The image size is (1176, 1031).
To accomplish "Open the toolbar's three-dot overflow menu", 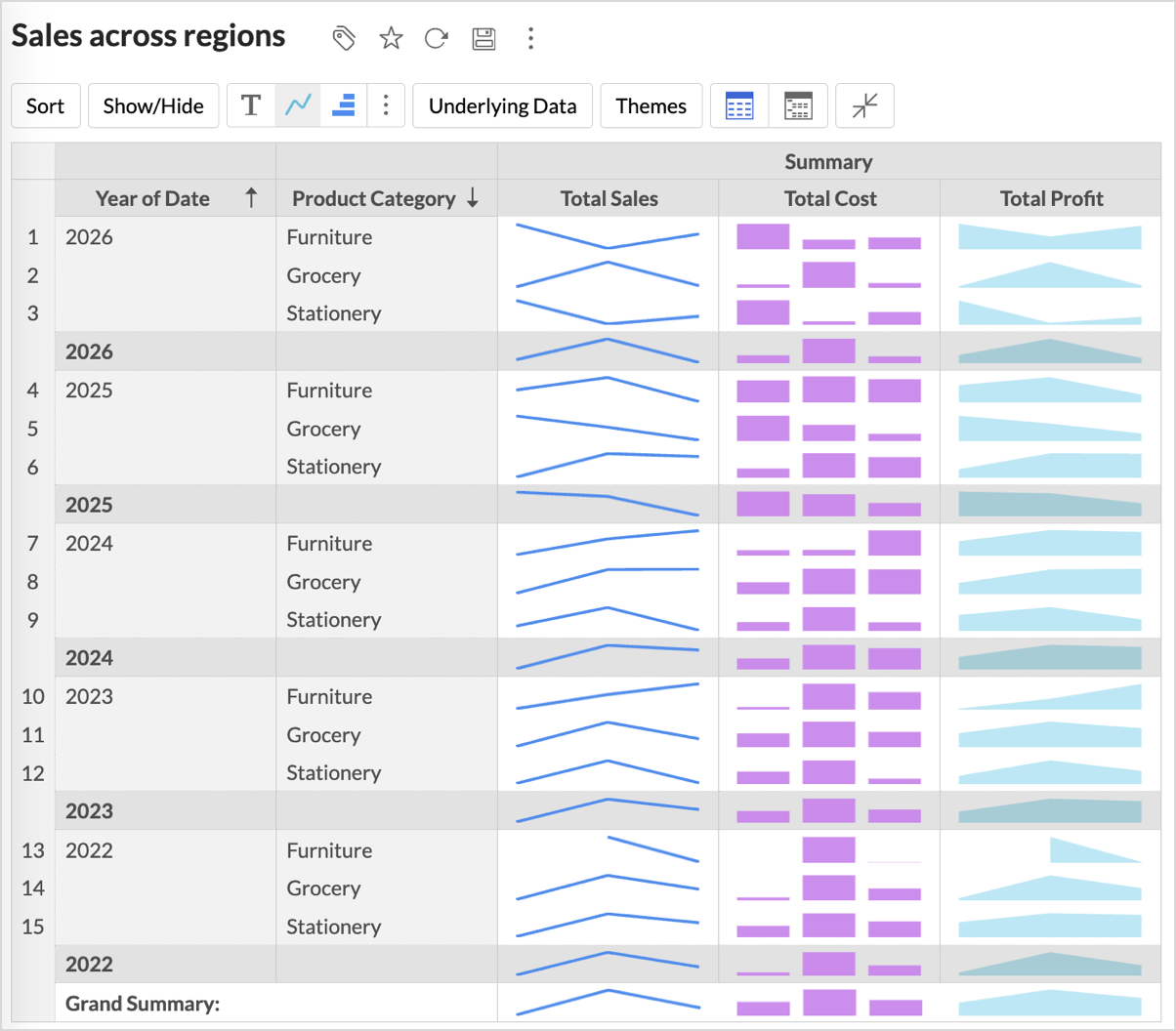I will point(386,105).
